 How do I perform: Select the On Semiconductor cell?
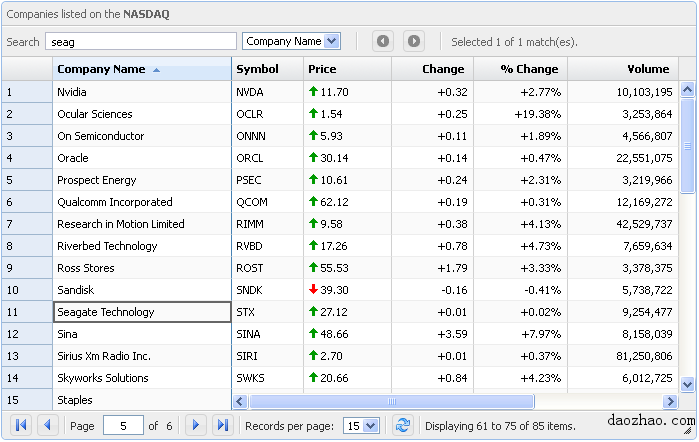(142, 136)
